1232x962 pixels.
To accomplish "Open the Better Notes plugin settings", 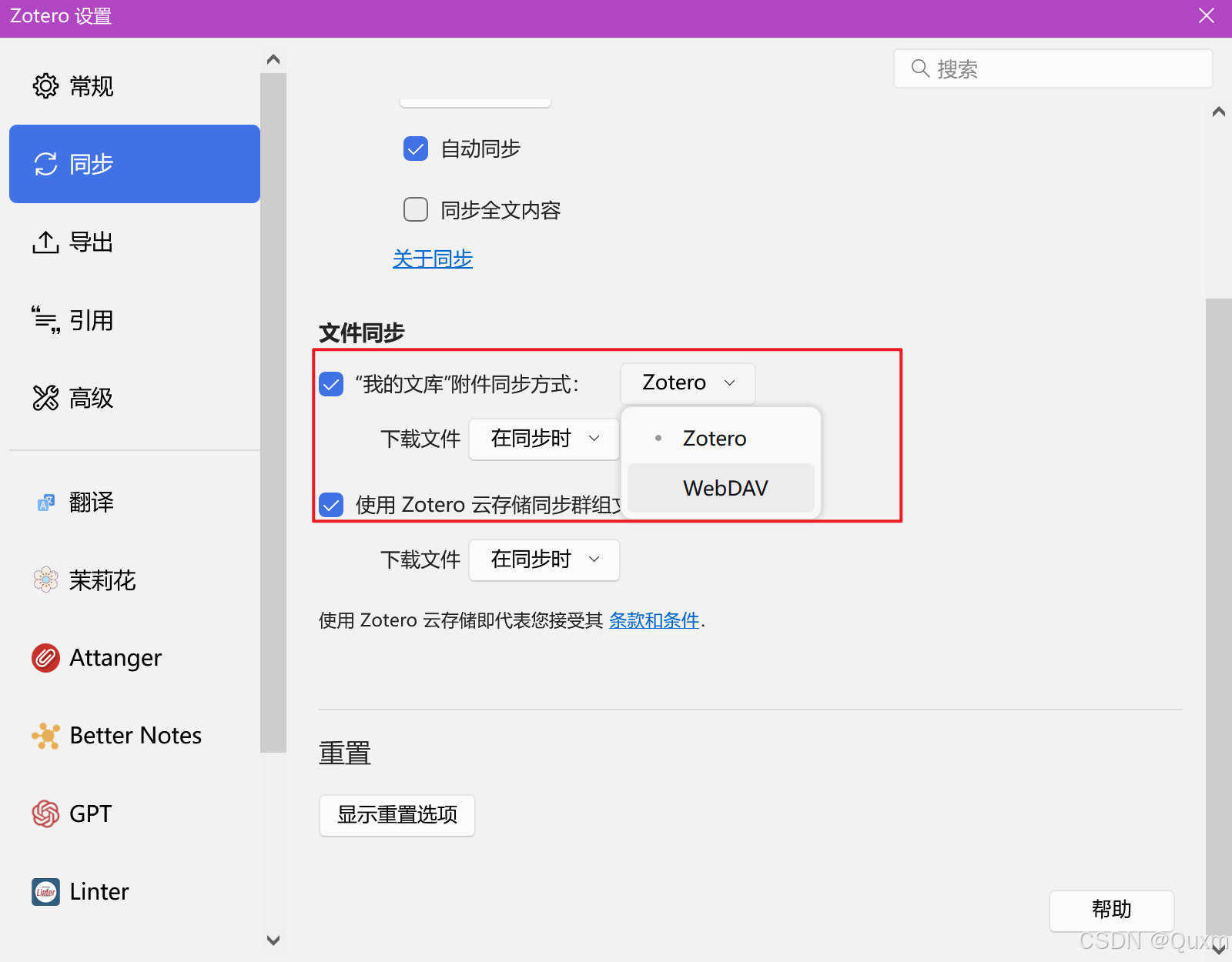I will point(135,736).
